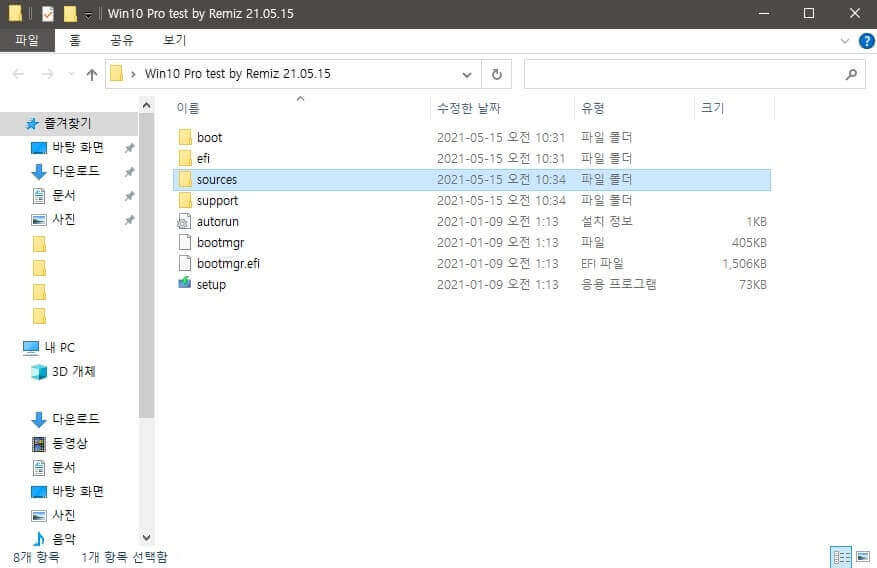Click the navigation pane scroll up arrow

(147, 105)
